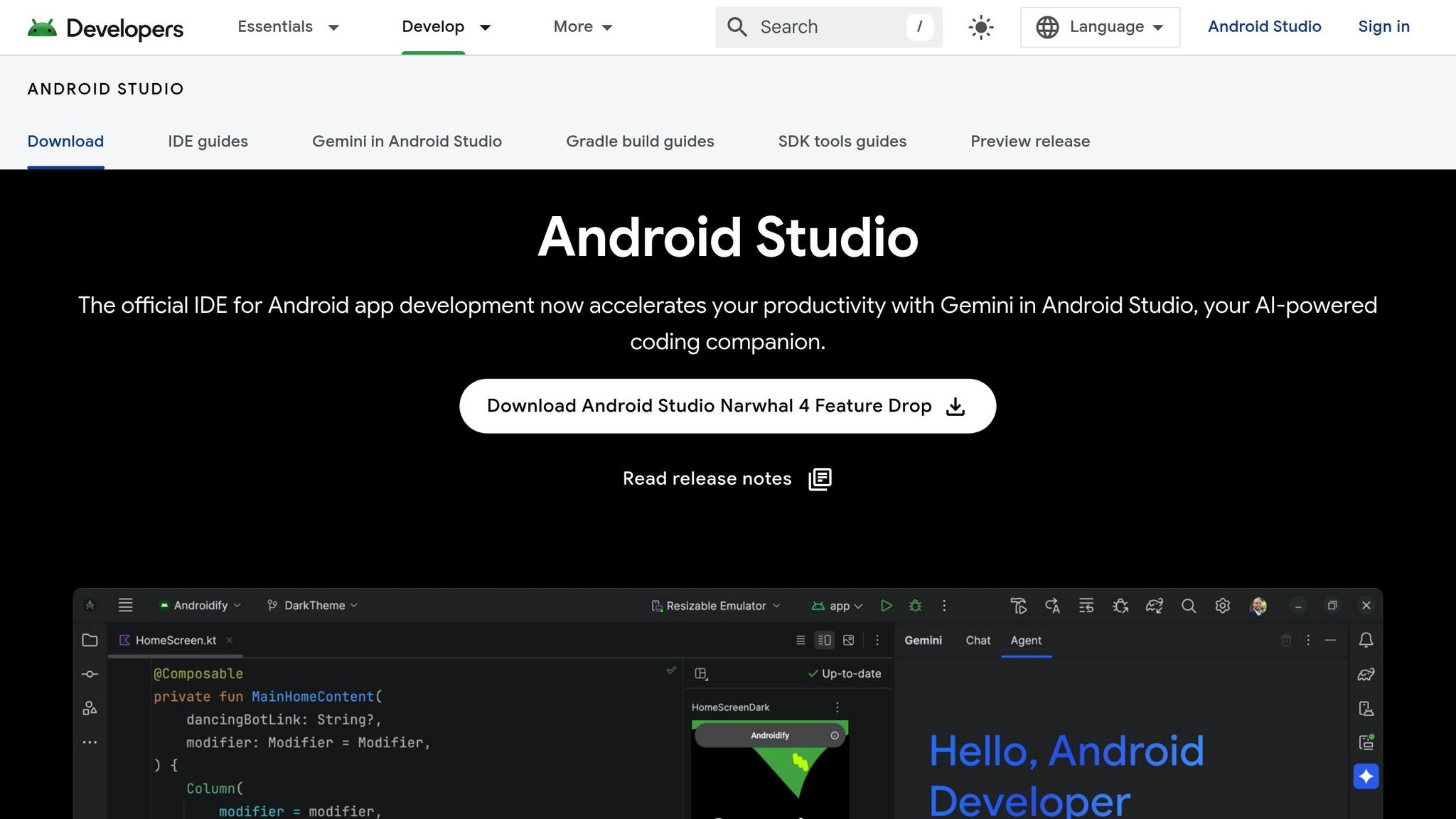Open the hamburger main menu in the IDE
This screenshot has width=1456, height=819.
[x=126, y=605]
